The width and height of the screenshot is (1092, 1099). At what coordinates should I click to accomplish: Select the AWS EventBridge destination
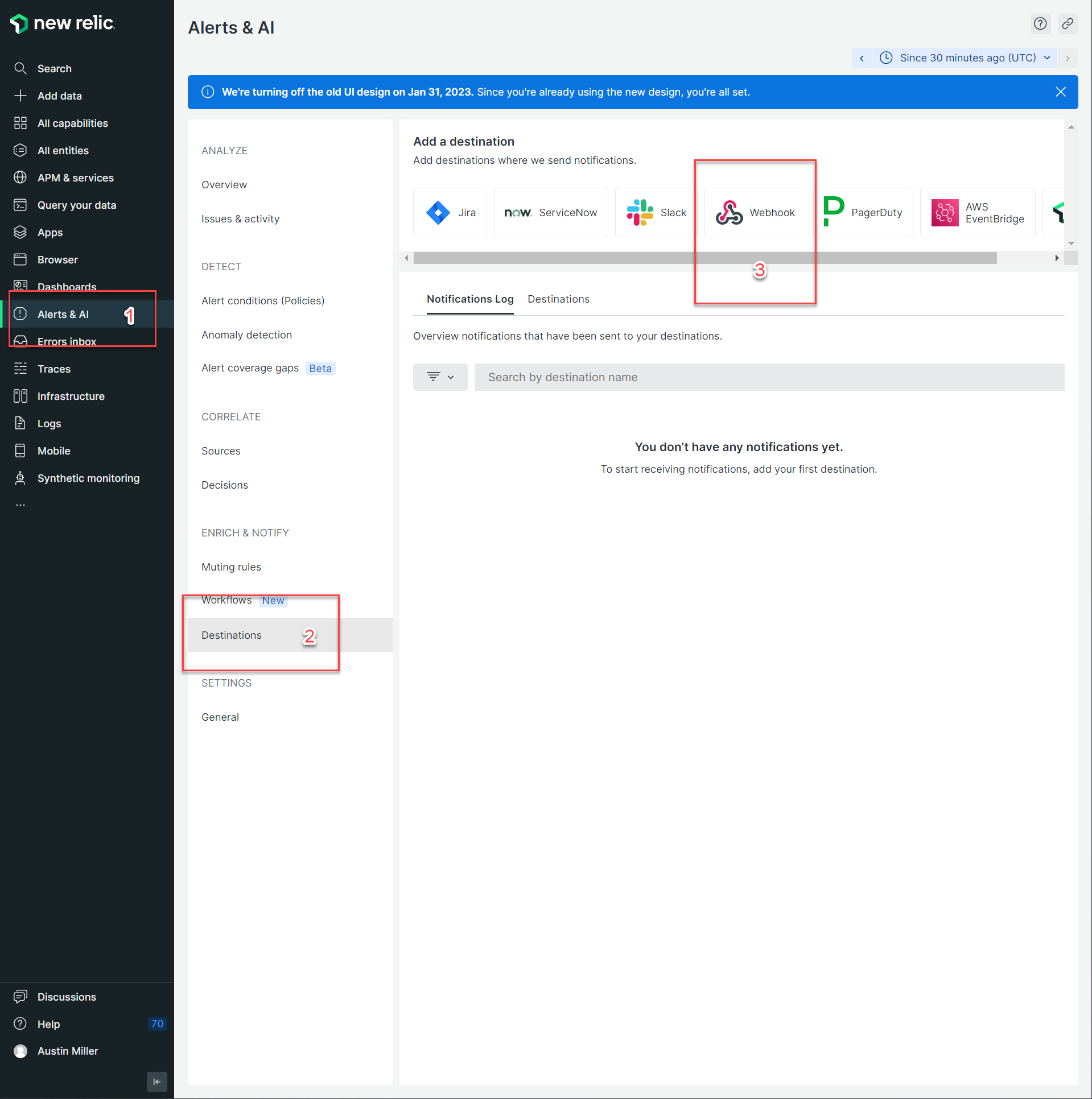[977, 213]
